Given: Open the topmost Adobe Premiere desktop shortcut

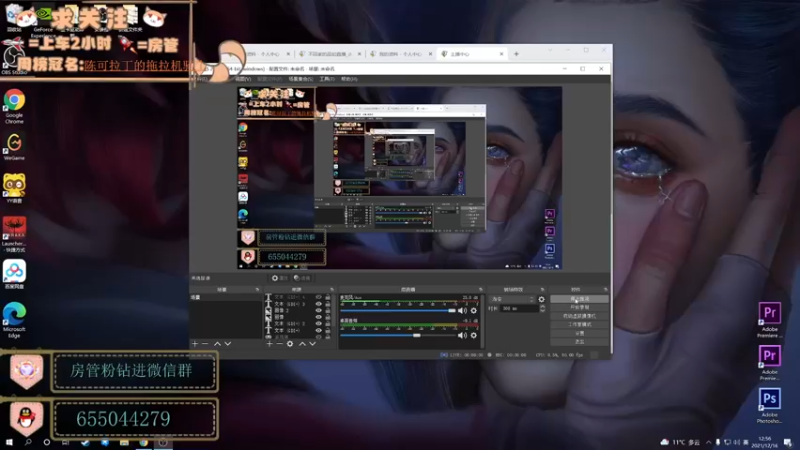Looking at the screenshot, I should pyautogui.click(x=769, y=320).
